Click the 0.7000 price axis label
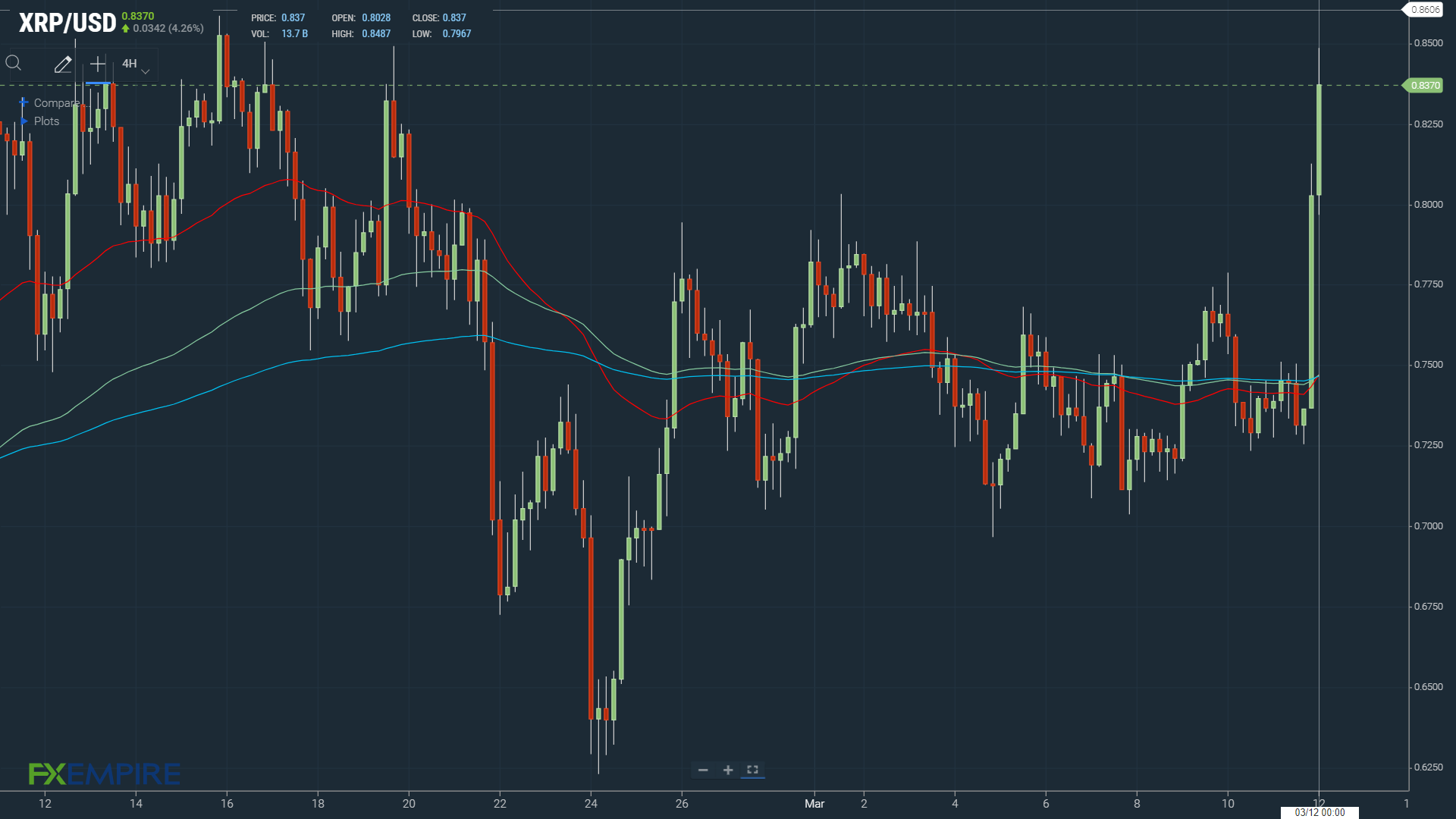 click(x=1428, y=526)
